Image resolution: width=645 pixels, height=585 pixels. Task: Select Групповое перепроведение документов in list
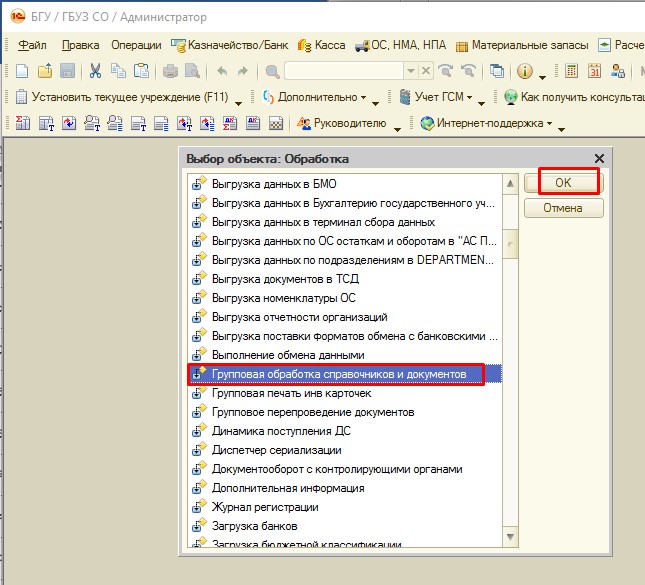pyautogui.click(x=312, y=412)
